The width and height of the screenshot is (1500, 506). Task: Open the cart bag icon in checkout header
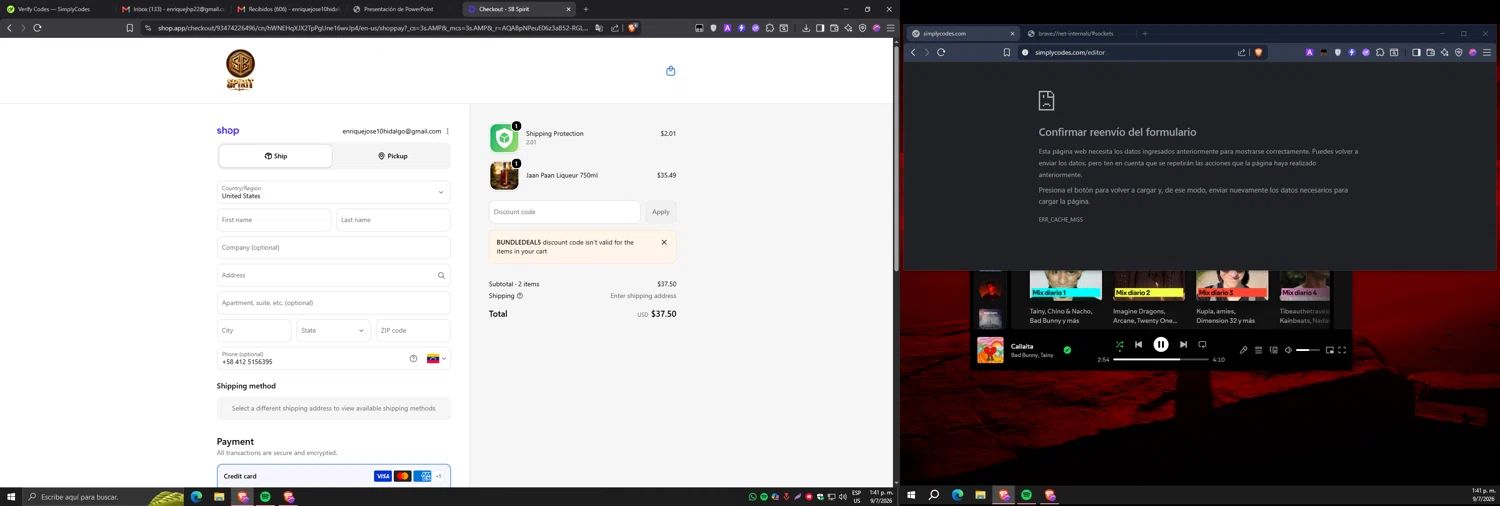[x=670, y=71]
